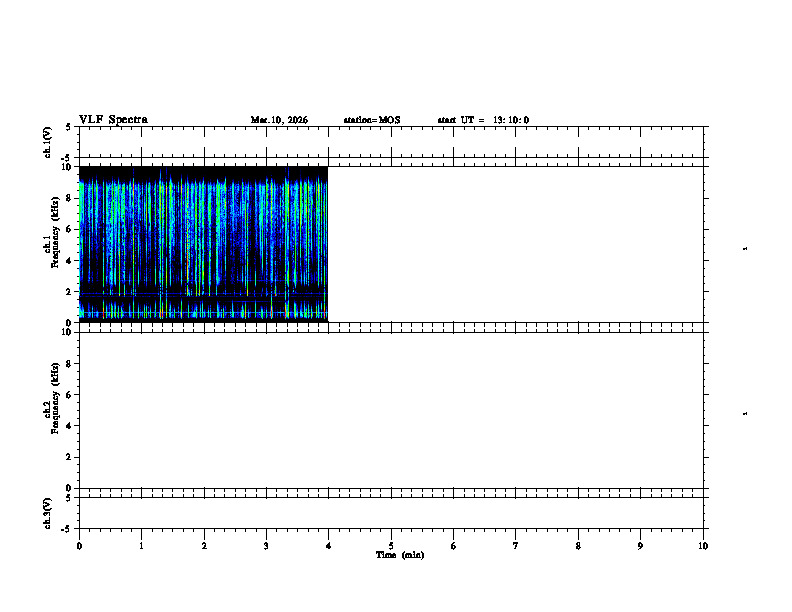Click the "4" kHz tick on ch.2 frequency axis
The height and width of the screenshot is (612, 792).
coord(69,426)
